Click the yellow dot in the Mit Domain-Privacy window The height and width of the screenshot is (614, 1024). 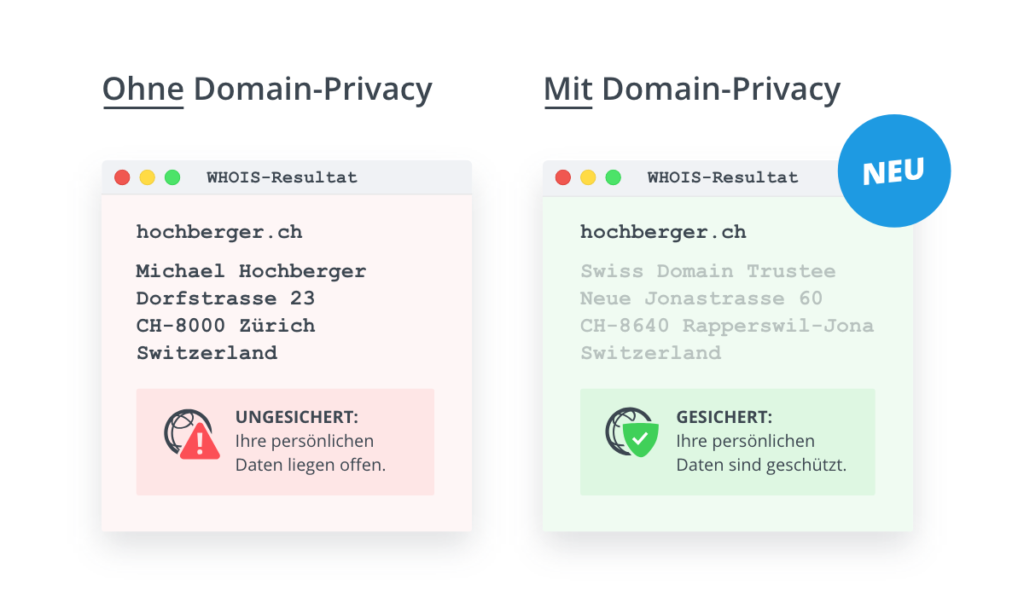point(588,178)
